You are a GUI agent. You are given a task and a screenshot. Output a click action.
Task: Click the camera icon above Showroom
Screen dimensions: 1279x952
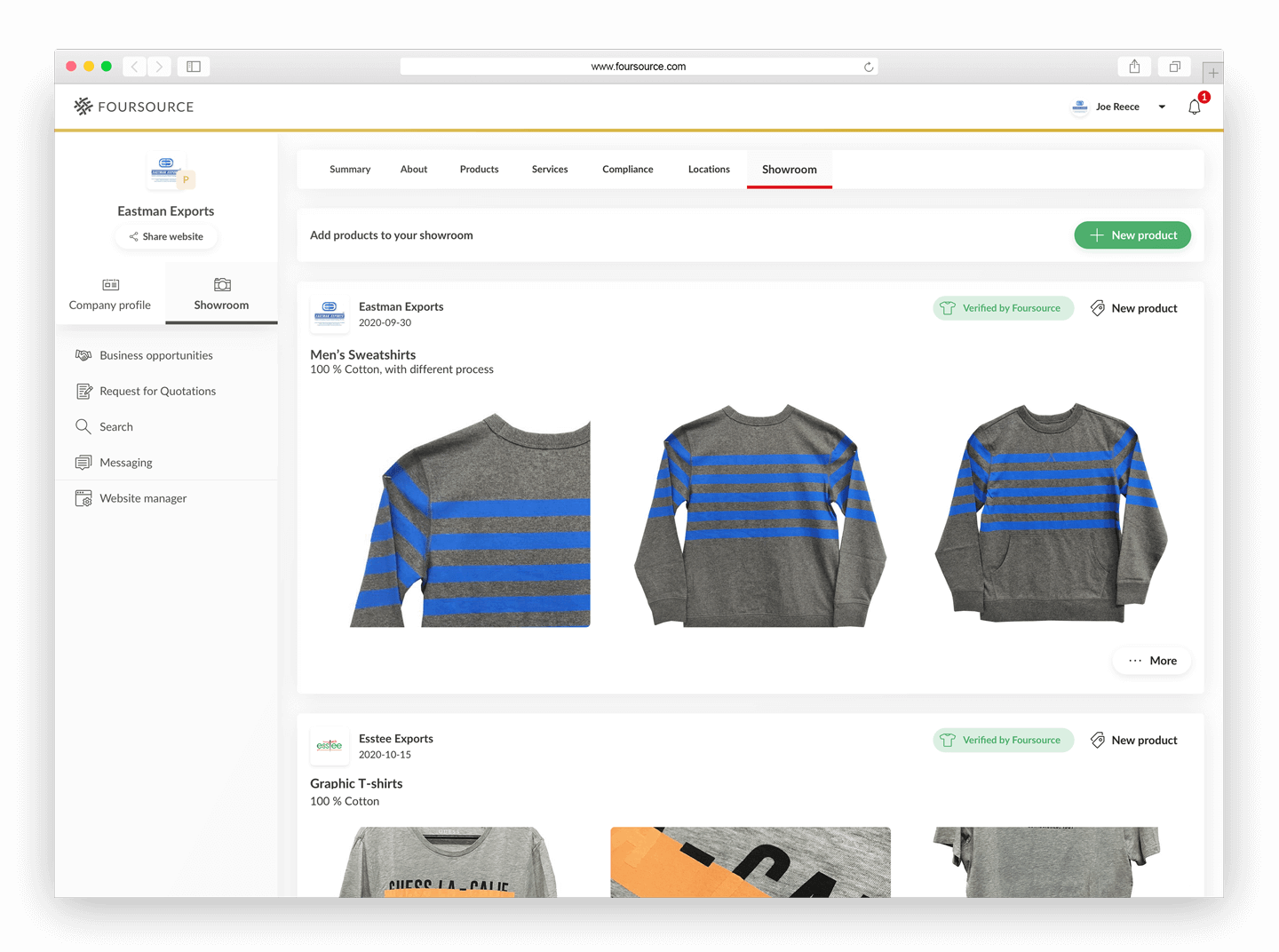click(221, 284)
